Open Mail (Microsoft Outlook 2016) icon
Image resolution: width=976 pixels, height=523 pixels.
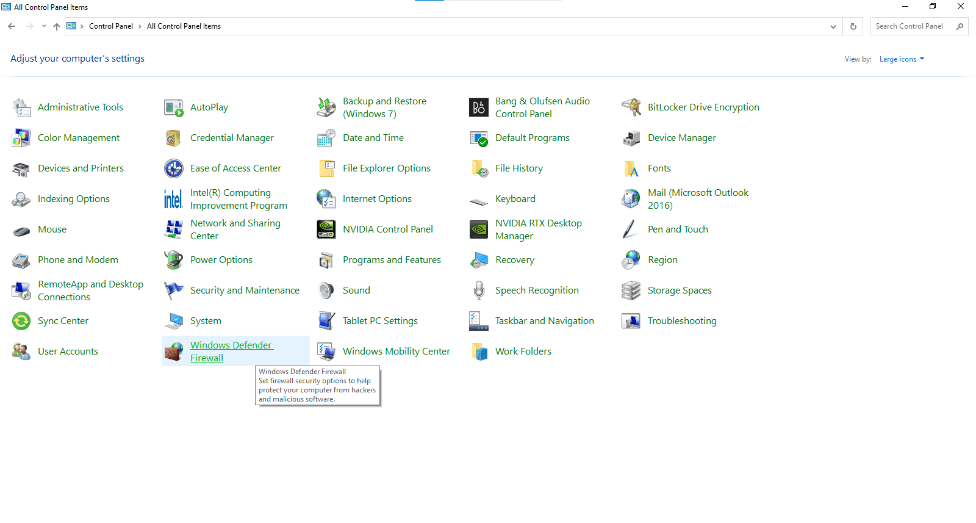click(631, 199)
